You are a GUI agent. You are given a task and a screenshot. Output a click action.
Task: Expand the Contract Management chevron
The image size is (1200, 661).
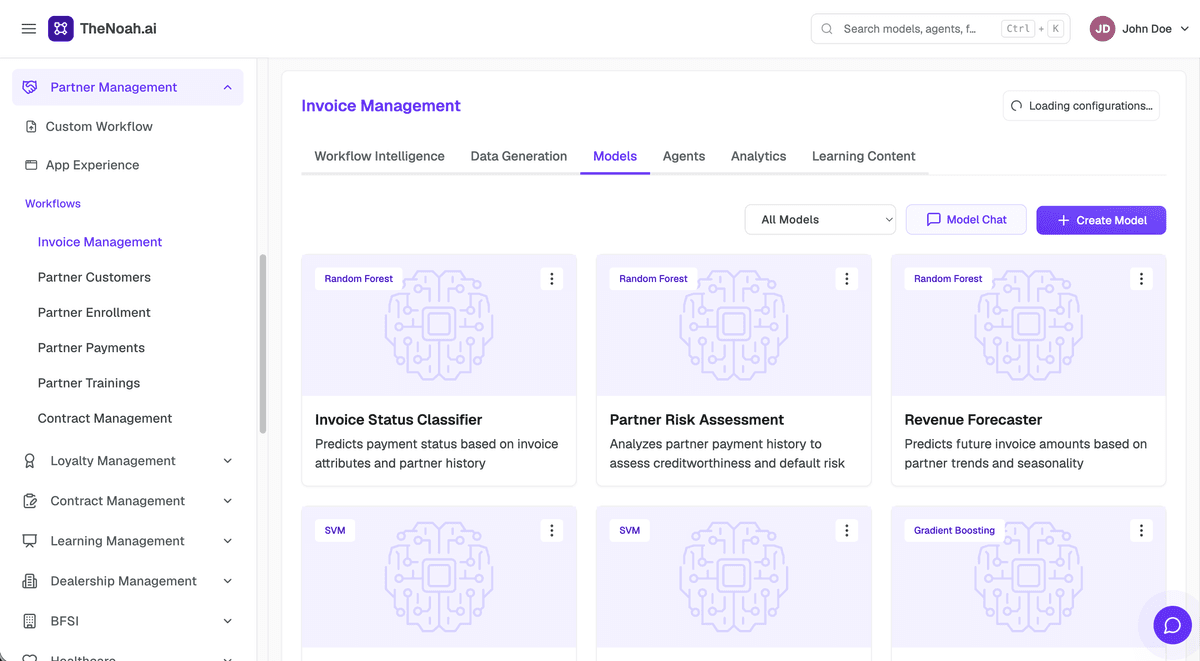coord(228,501)
